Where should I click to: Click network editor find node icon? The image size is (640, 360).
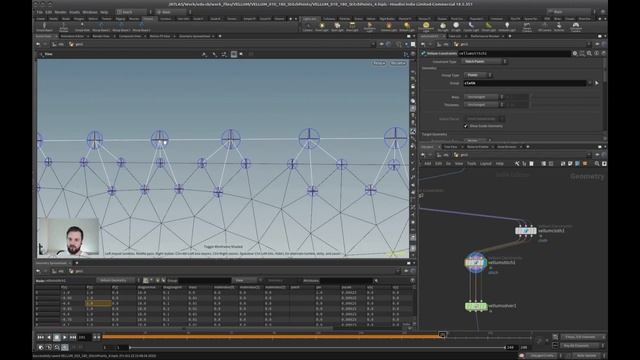point(597,164)
